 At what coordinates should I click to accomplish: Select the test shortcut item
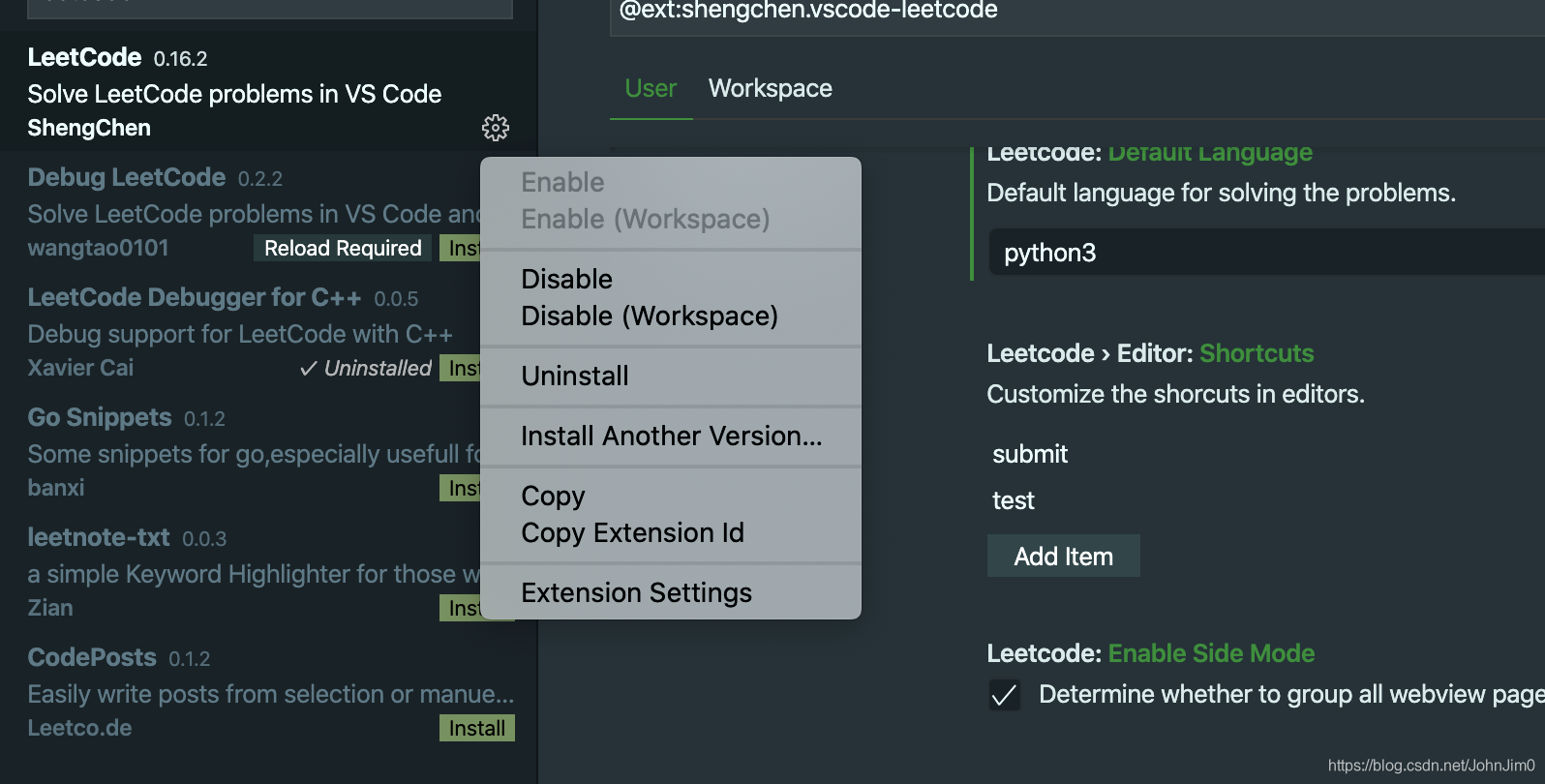1014,500
